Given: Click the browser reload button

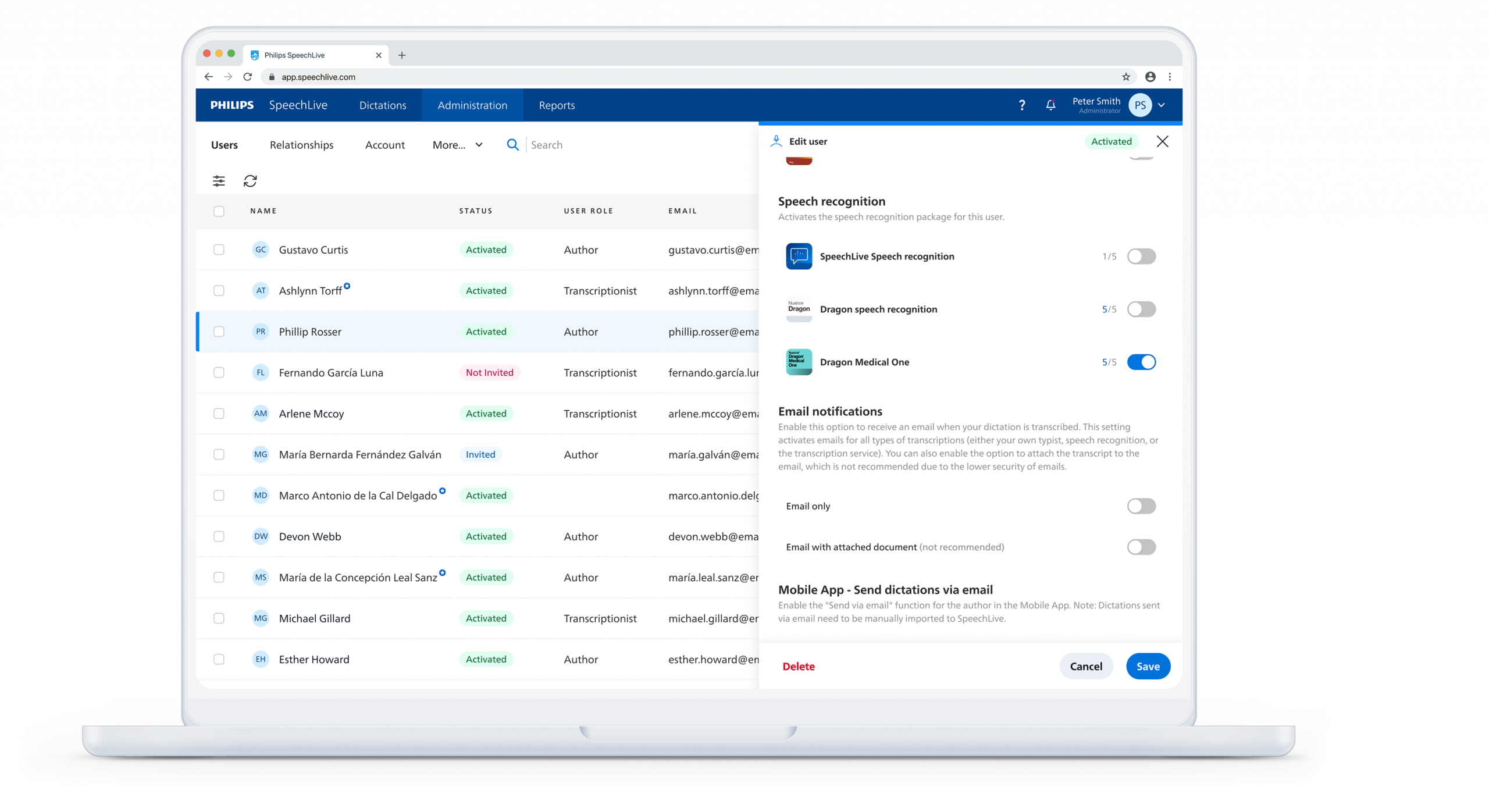Looking at the screenshot, I should tap(248, 77).
